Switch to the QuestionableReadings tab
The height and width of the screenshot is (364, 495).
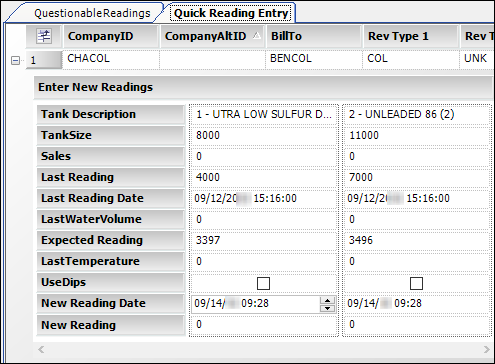pyautogui.click(x=92, y=13)
